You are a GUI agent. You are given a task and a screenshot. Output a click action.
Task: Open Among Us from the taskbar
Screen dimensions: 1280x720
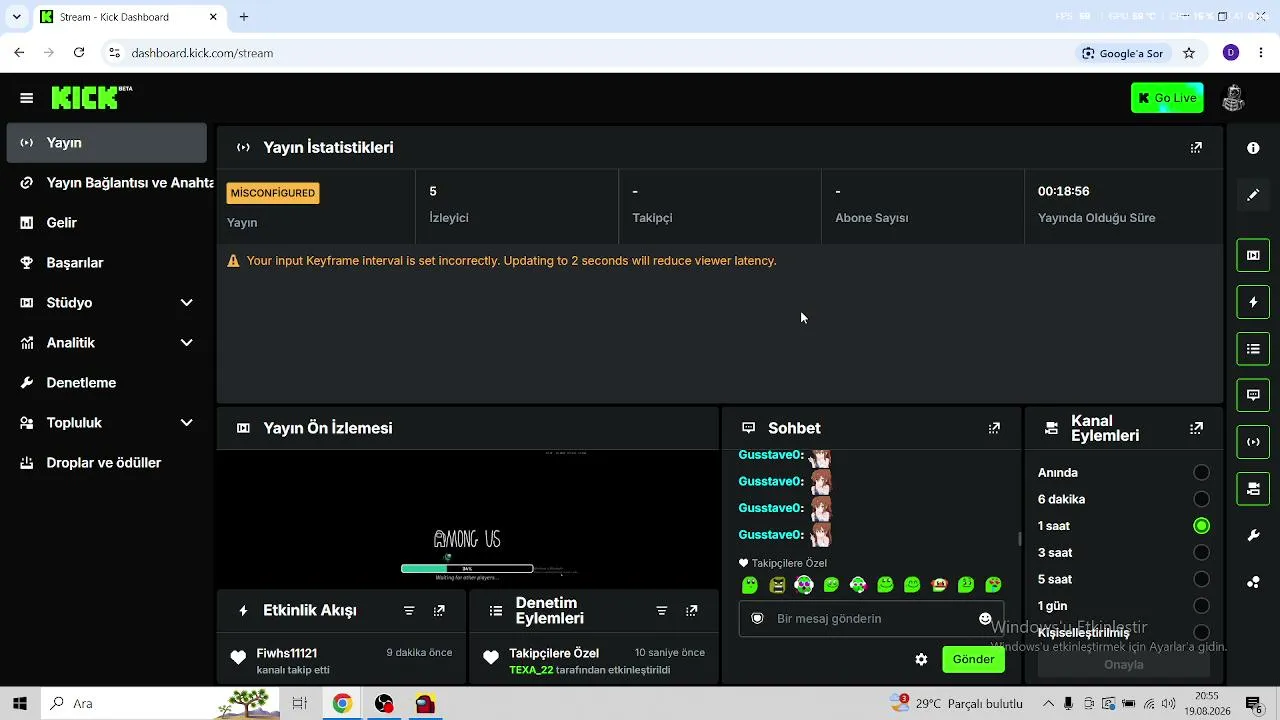coord(426,704)
